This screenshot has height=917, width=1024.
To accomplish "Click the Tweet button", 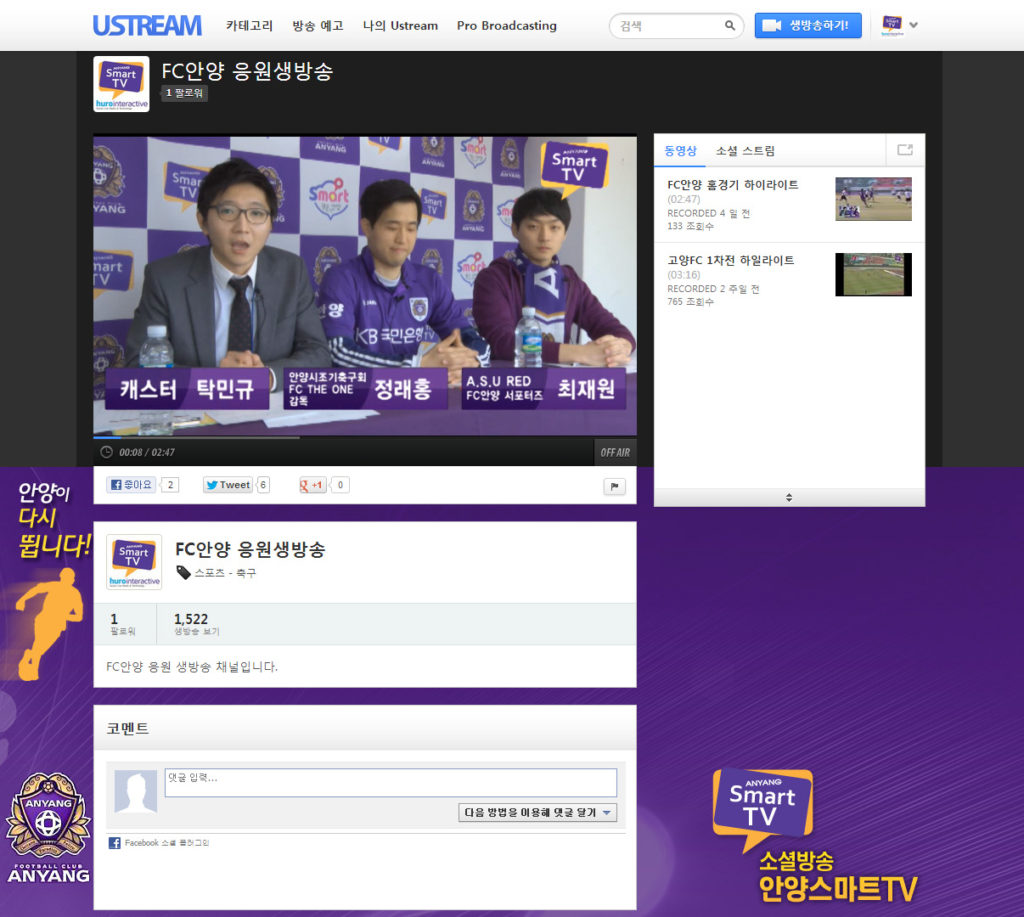I will [x=228, y=485].
